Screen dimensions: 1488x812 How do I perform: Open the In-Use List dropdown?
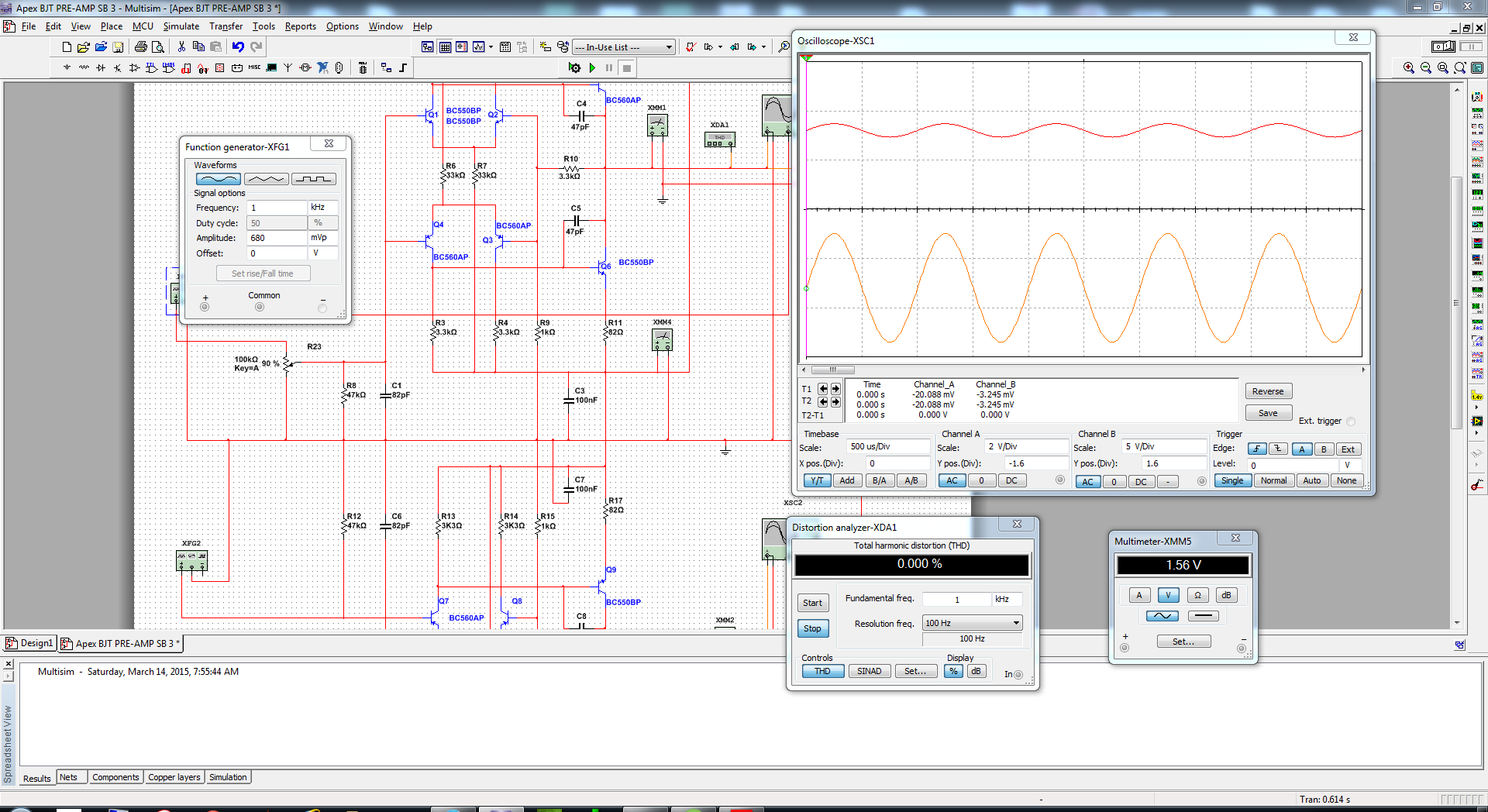click(670, 47)
